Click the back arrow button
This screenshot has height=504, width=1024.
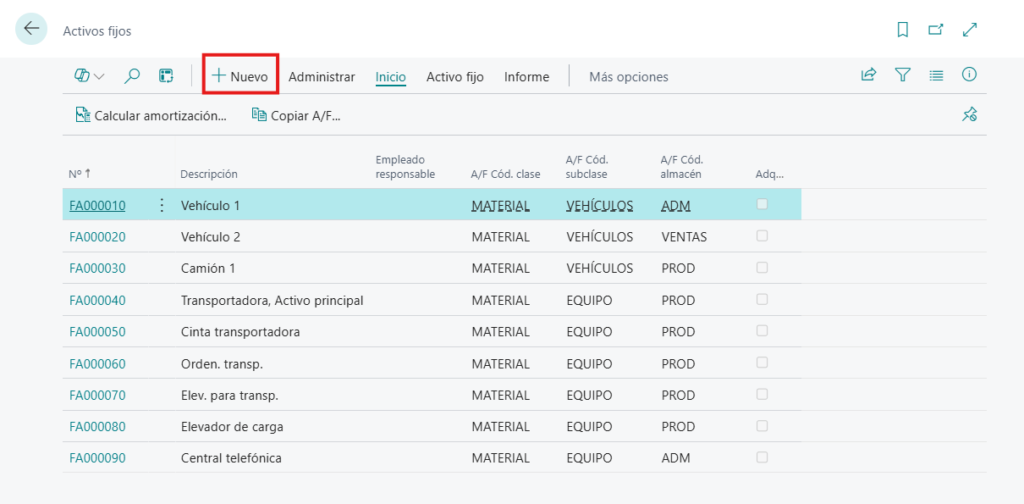pyautogui.click(x=31, y=29)
